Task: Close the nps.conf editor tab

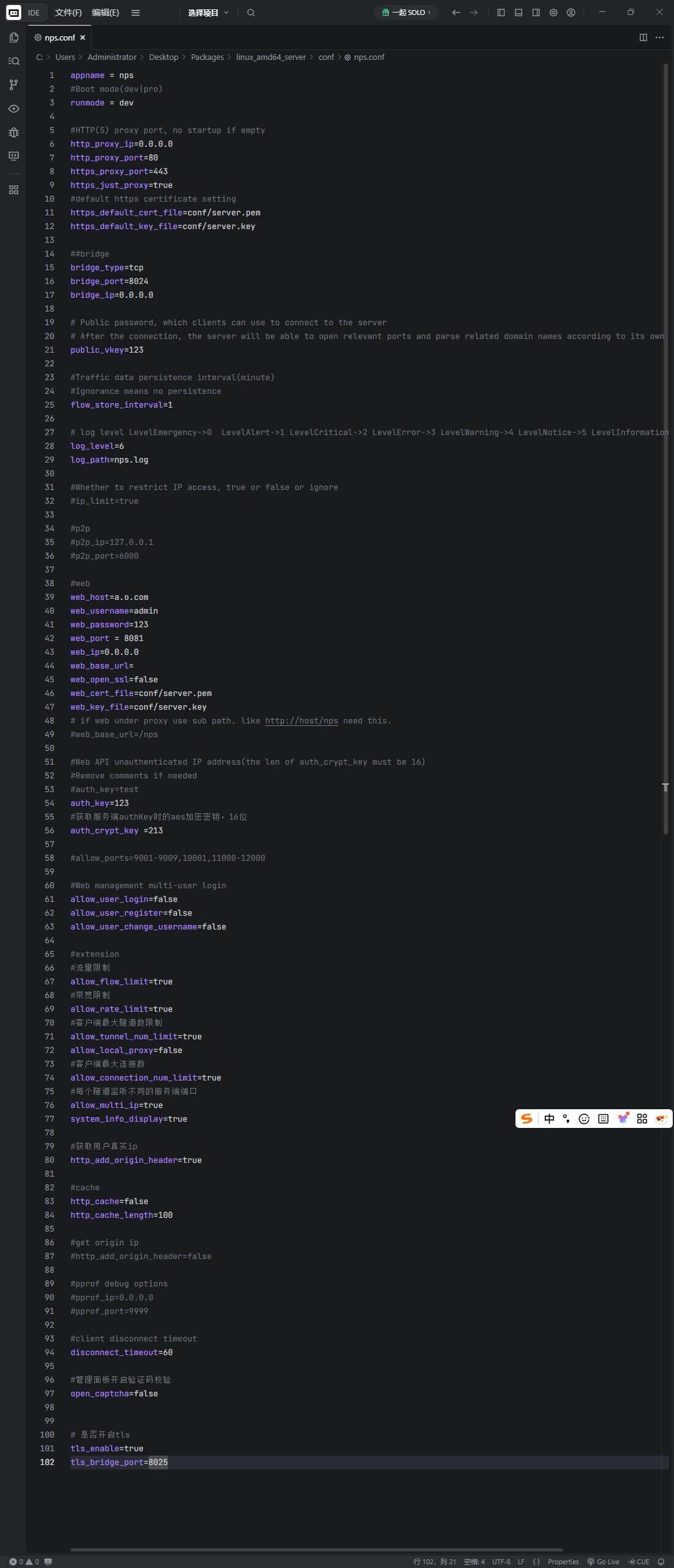Action: point(82,37)
